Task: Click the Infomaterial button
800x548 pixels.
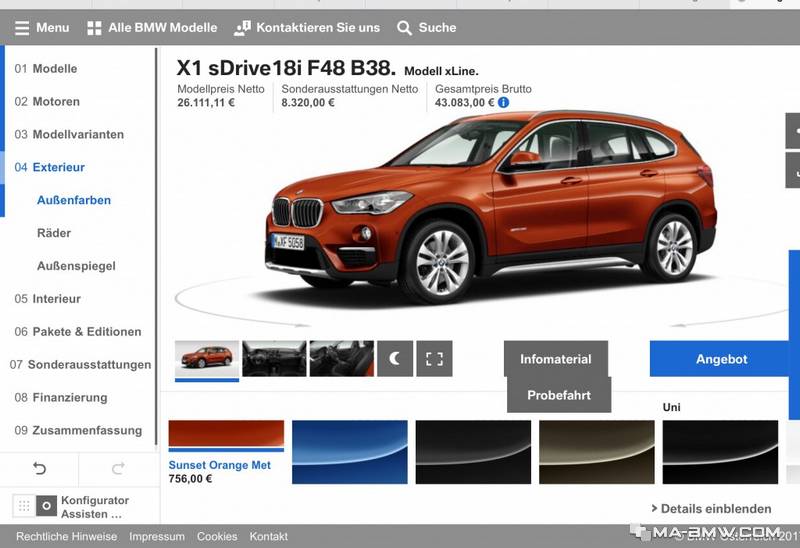Action: tap(556, 359)
